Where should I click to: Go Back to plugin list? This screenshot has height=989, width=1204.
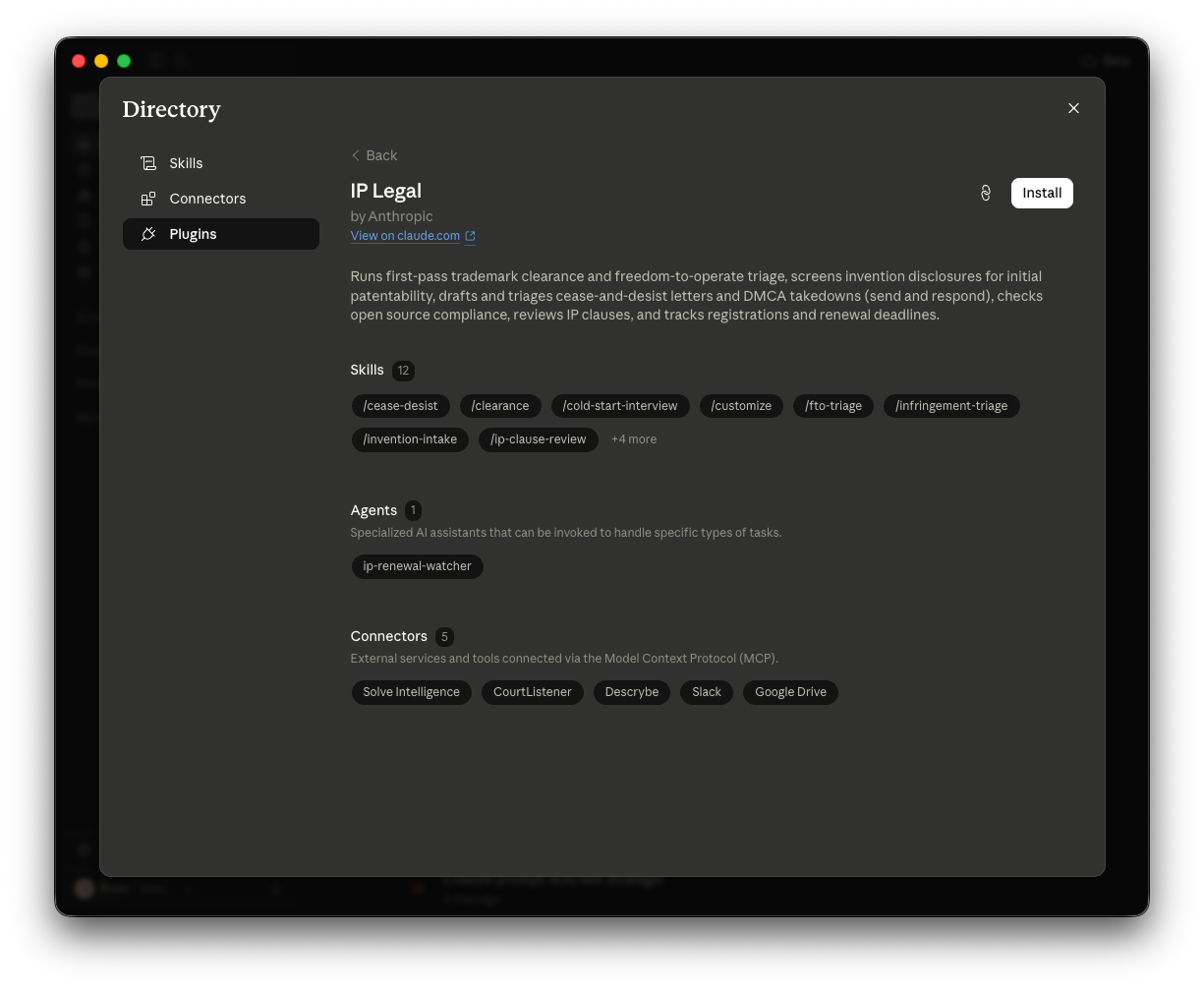pos(374,155)
